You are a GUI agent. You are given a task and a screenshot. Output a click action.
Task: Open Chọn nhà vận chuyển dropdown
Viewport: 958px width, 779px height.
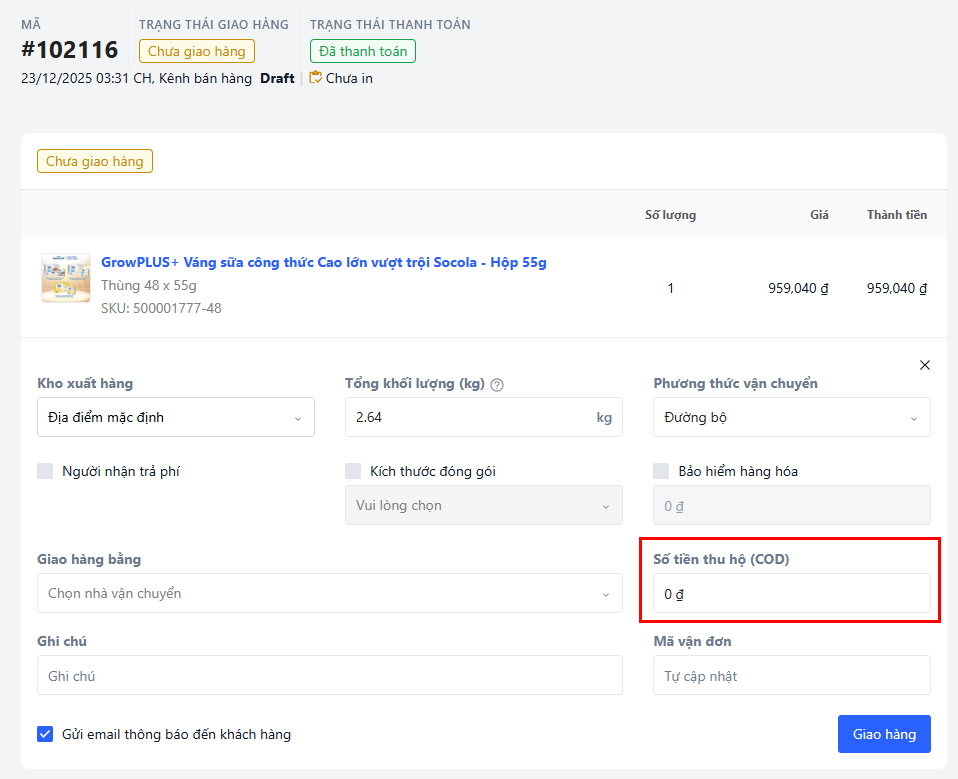[329, 593]
